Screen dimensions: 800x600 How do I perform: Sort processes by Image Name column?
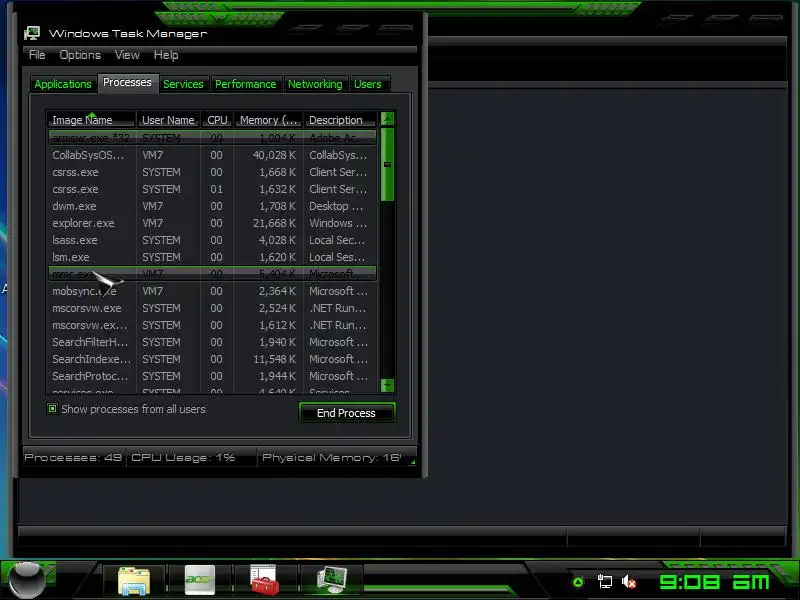click(92, 120)
